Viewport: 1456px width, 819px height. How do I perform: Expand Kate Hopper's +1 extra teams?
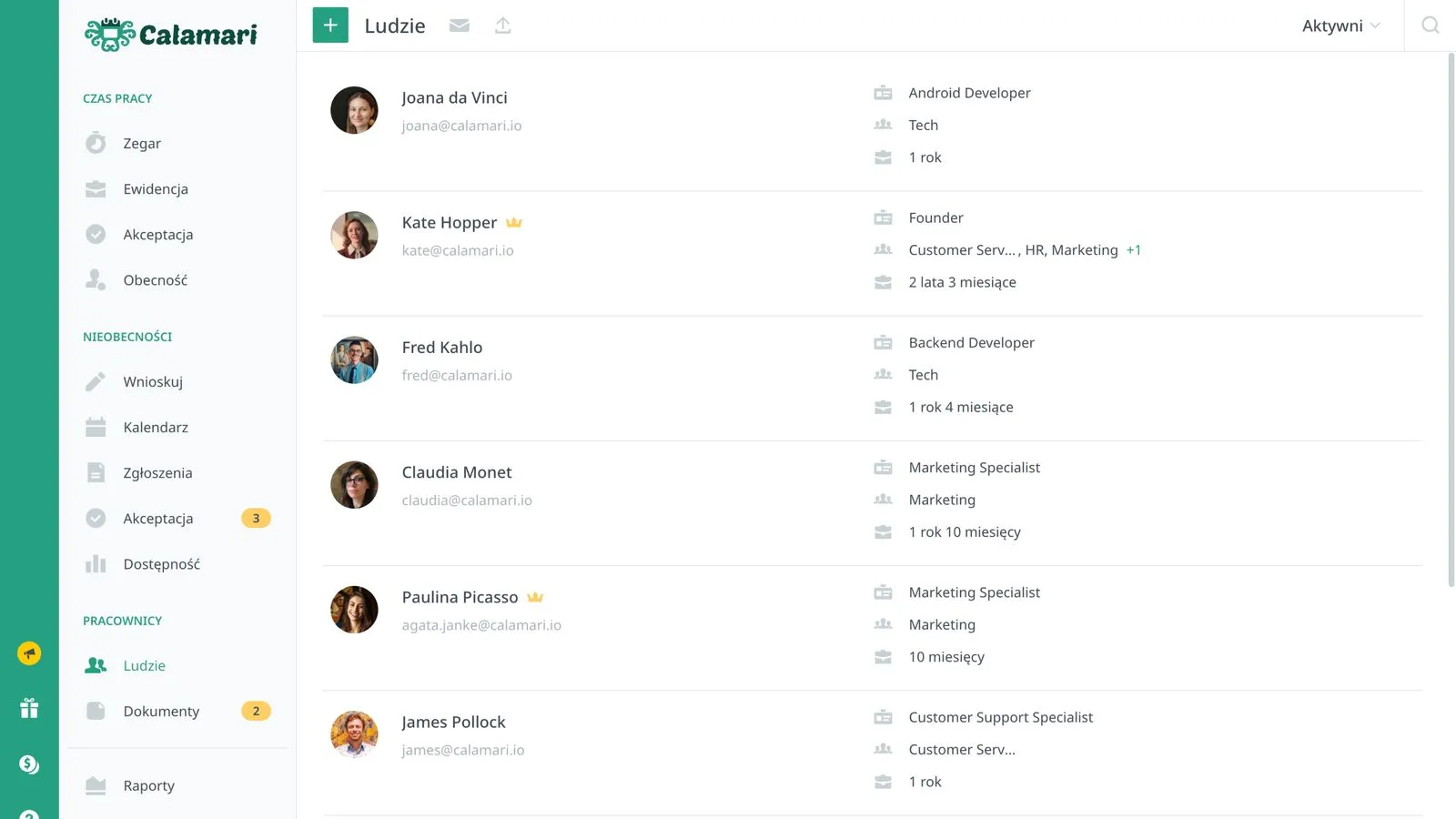click(1133, 250)
